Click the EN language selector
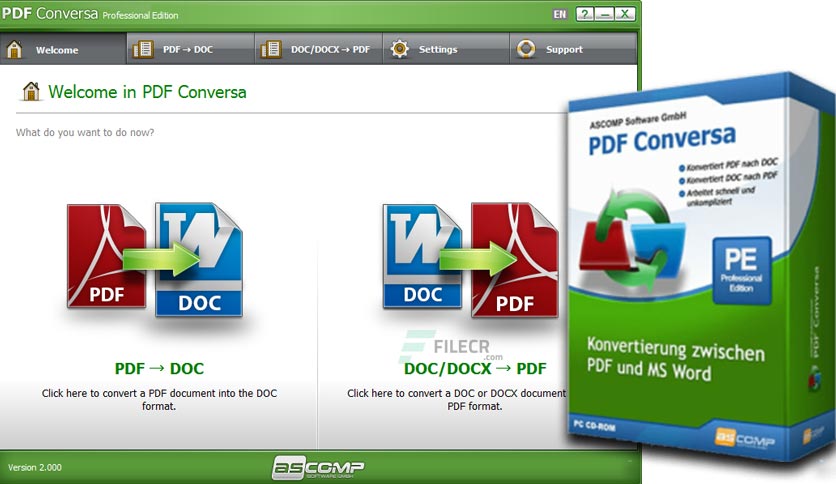Screen dimensions: 836x484 tap(560, 14)
